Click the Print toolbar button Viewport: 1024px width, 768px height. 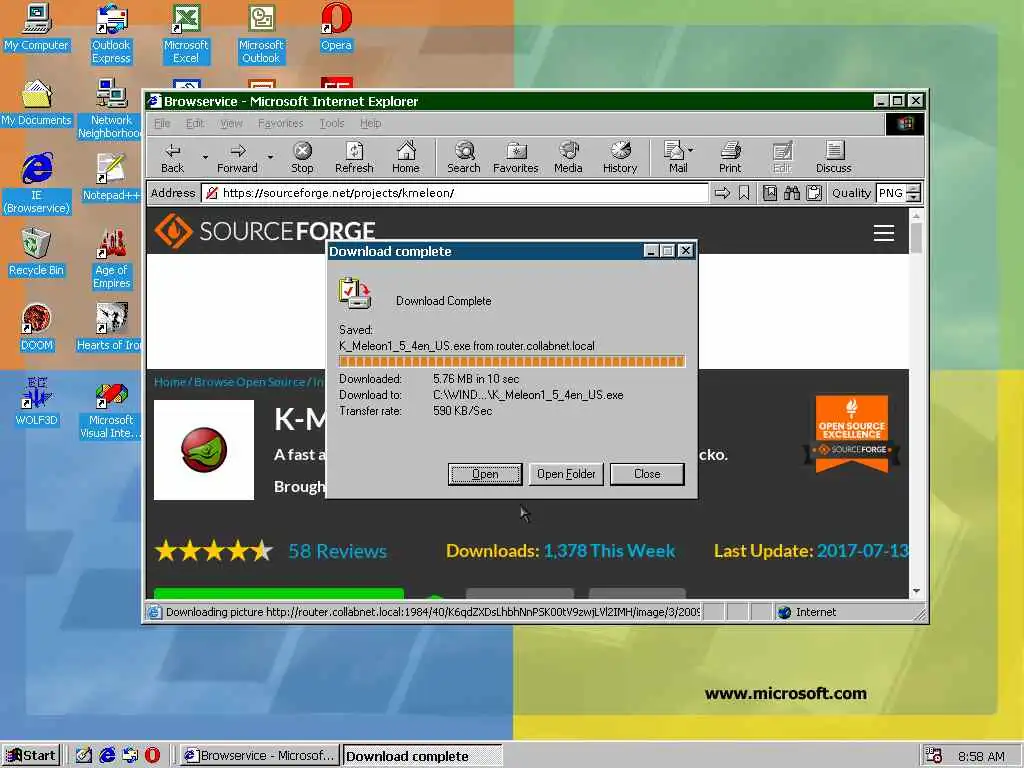730,158
